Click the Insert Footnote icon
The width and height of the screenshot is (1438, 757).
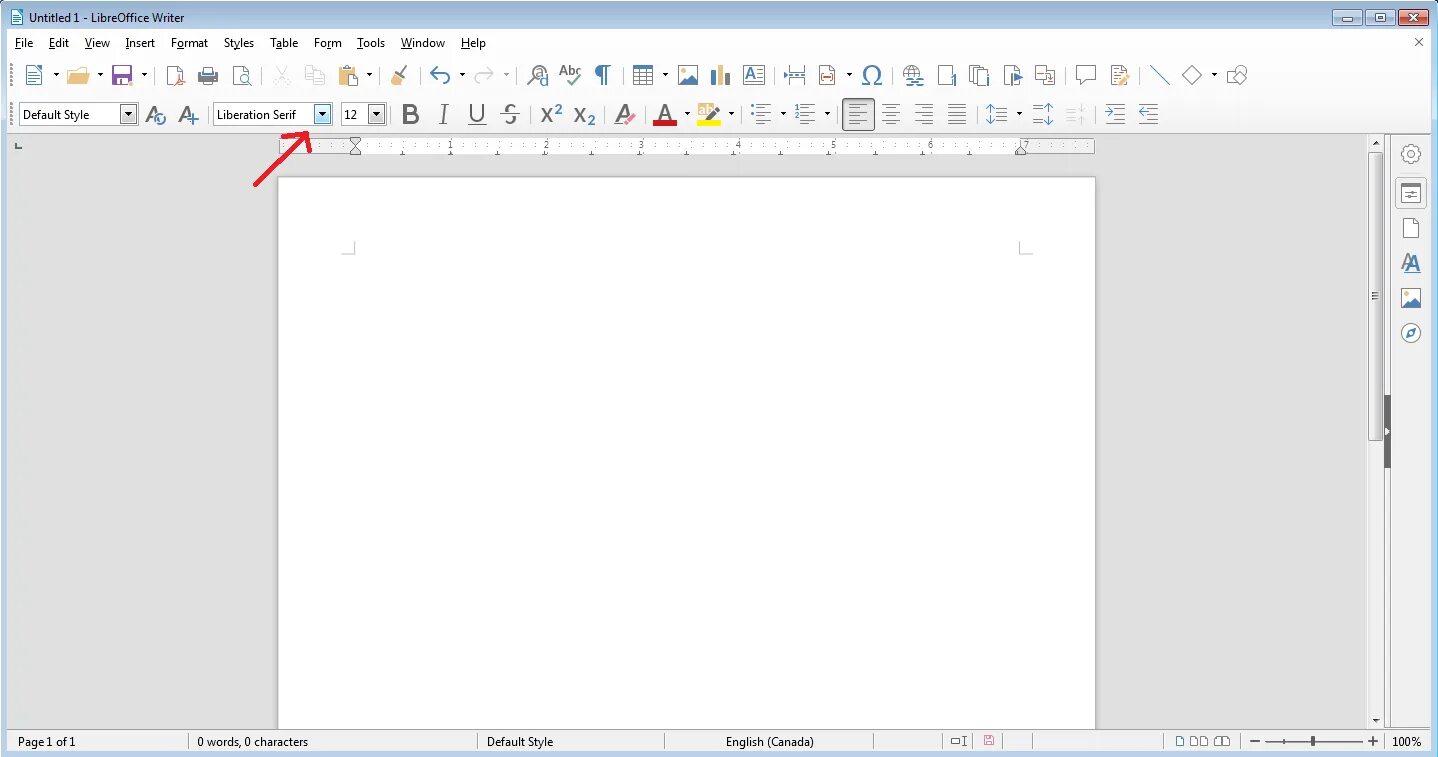(x=946, y=75)
